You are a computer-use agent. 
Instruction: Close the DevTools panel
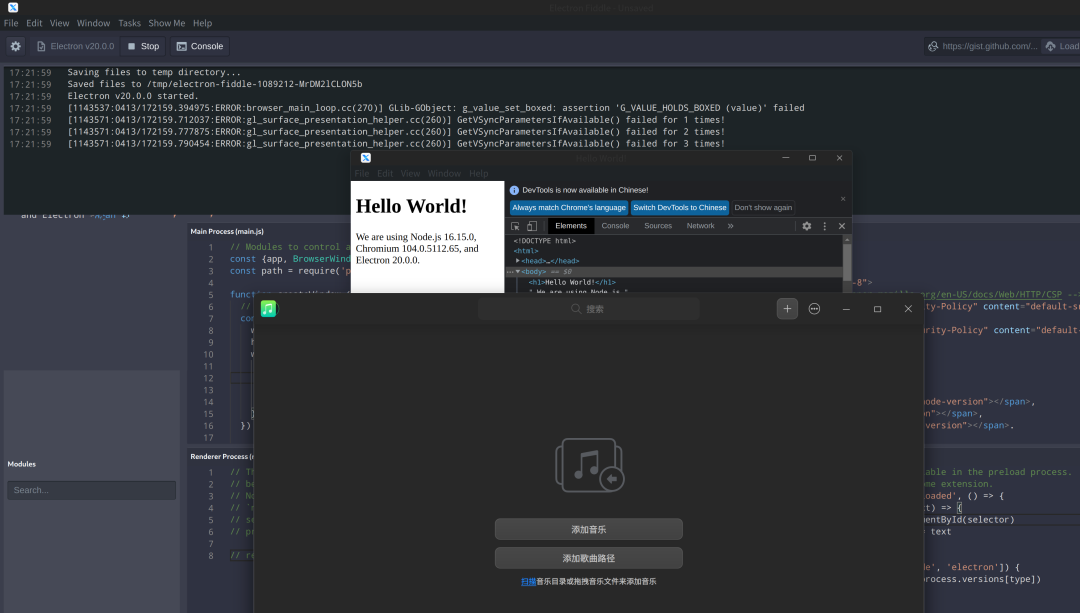(842, 226)
